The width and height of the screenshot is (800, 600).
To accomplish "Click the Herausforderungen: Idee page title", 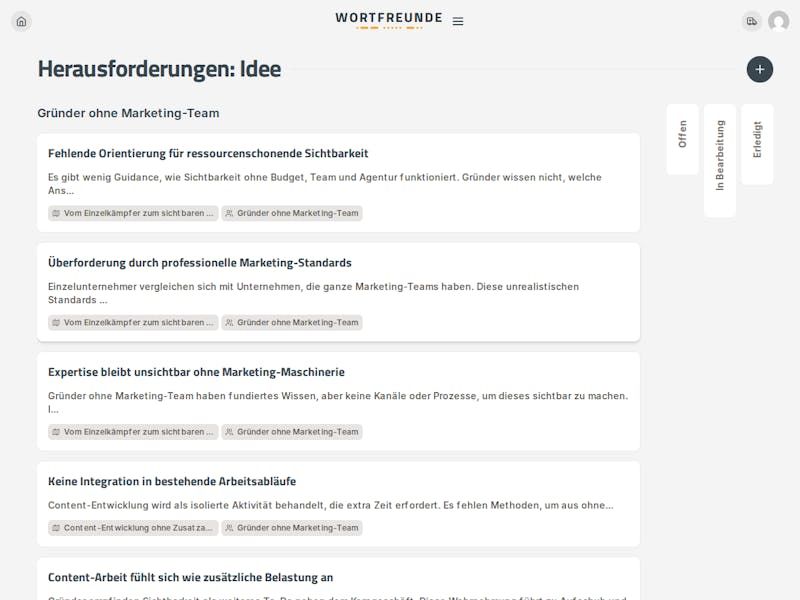I will [x=159, y=69].
